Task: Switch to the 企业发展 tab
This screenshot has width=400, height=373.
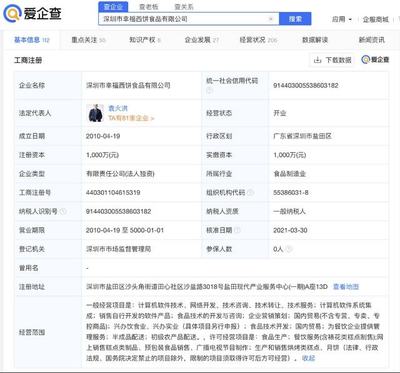Action: (202, 40)
